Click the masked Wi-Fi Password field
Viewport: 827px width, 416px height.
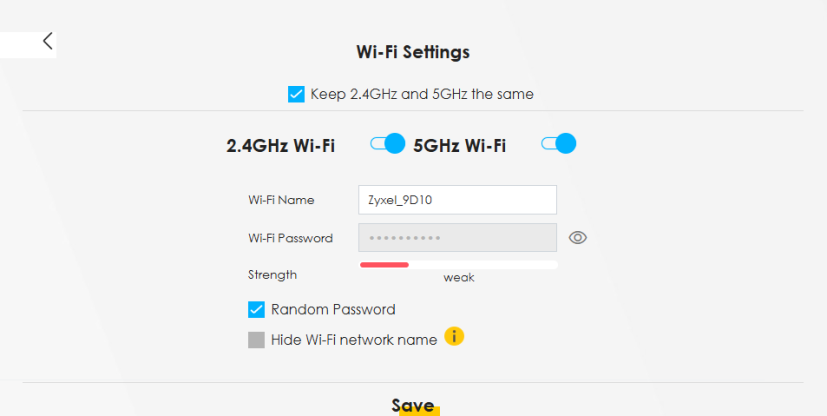tap(456, 237)
